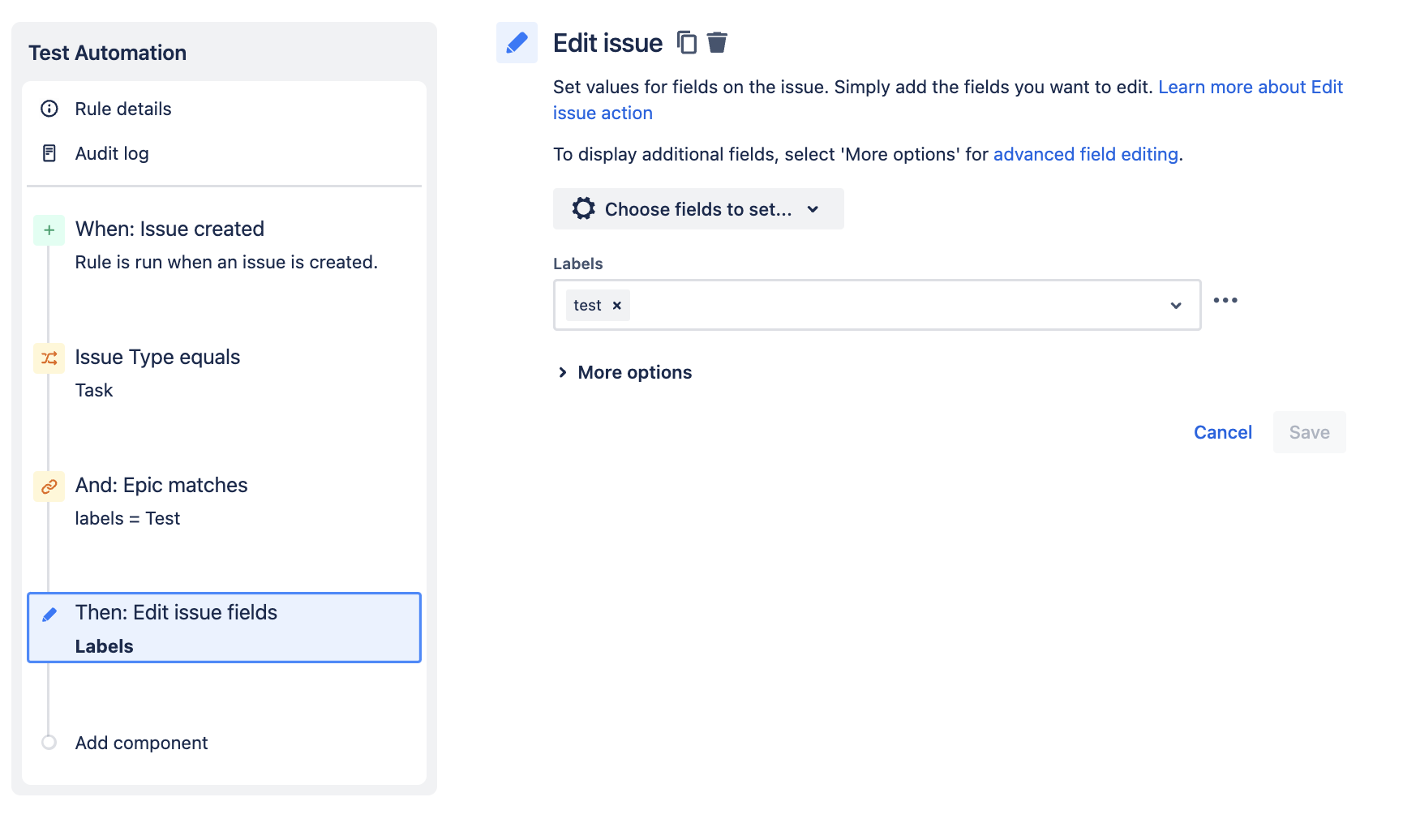Click Add component
Image resolution: width=1403 pixels, height=840 pixels.
[141, 742]
